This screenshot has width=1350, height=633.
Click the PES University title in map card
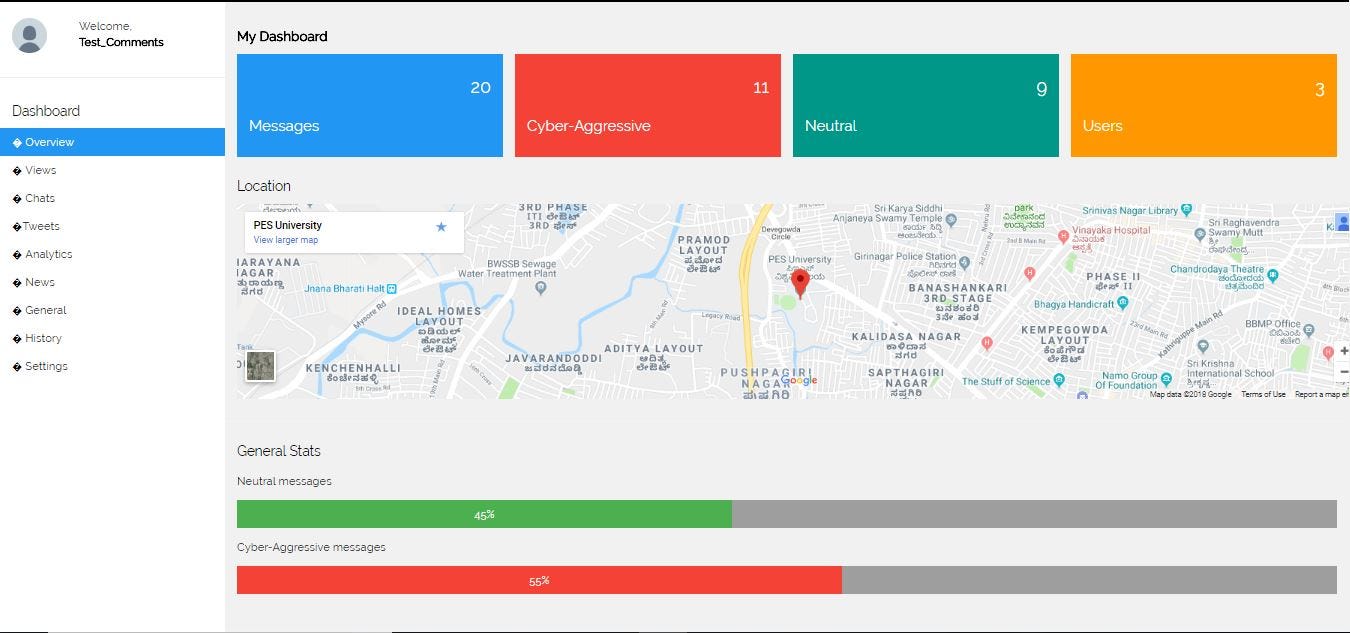tap(288, 225)
